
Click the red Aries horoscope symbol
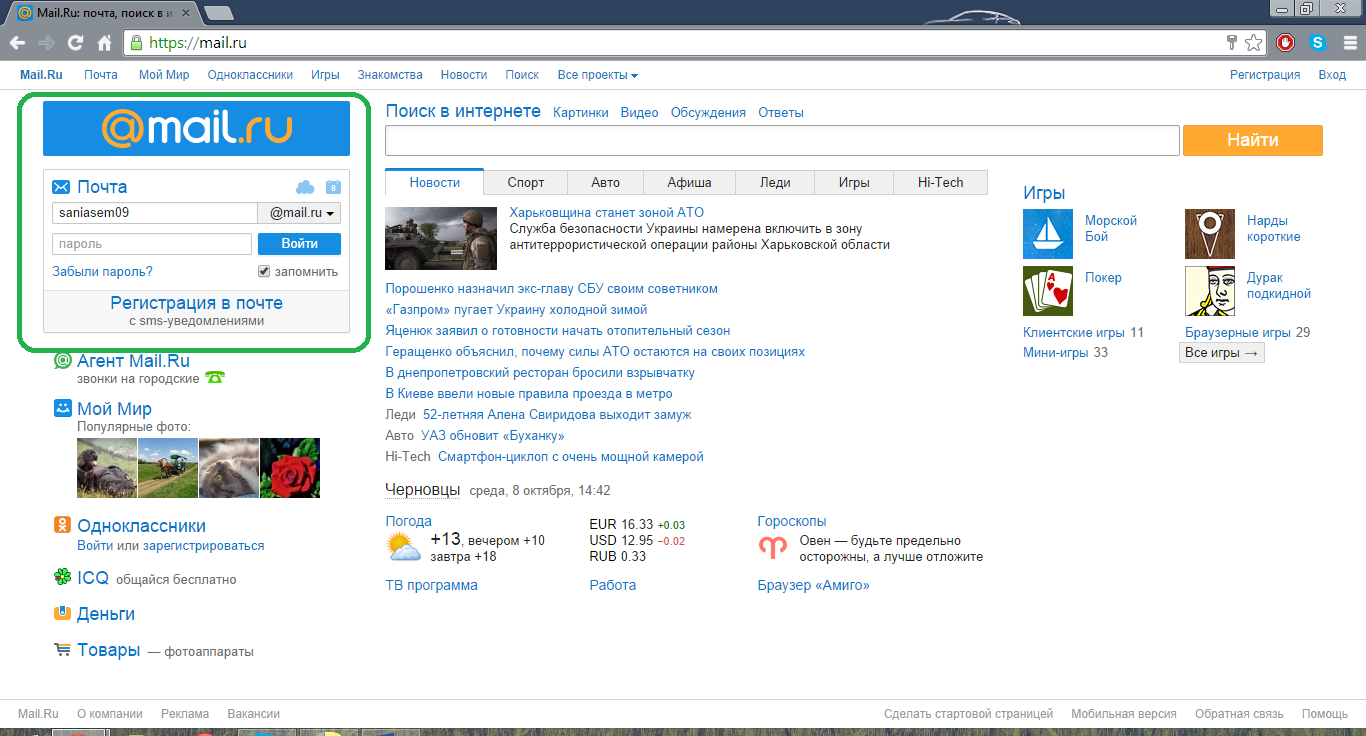click(x=773, y=548)
